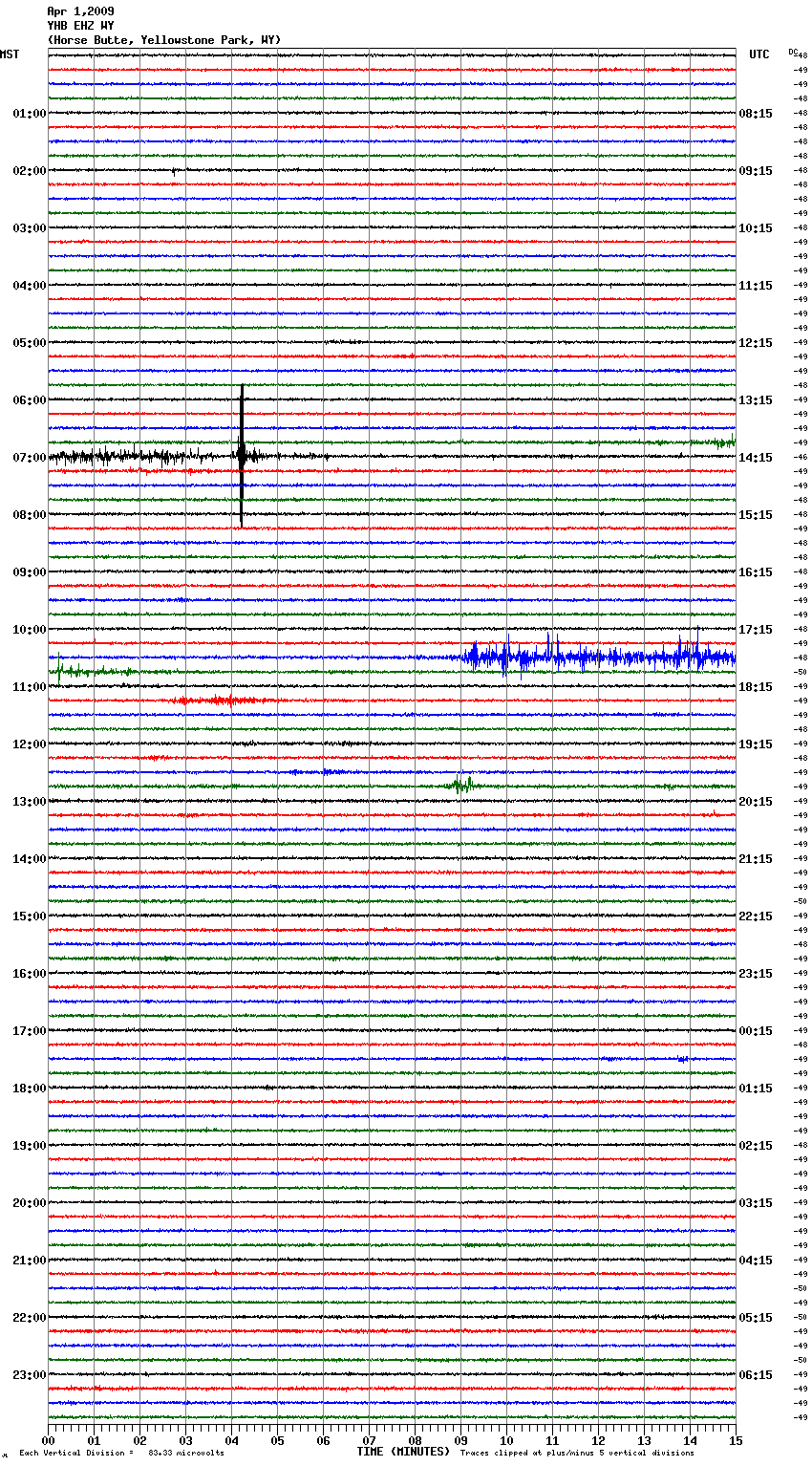
Task: Select the 09 minute axis tick label
Action: click(461, 1440)
